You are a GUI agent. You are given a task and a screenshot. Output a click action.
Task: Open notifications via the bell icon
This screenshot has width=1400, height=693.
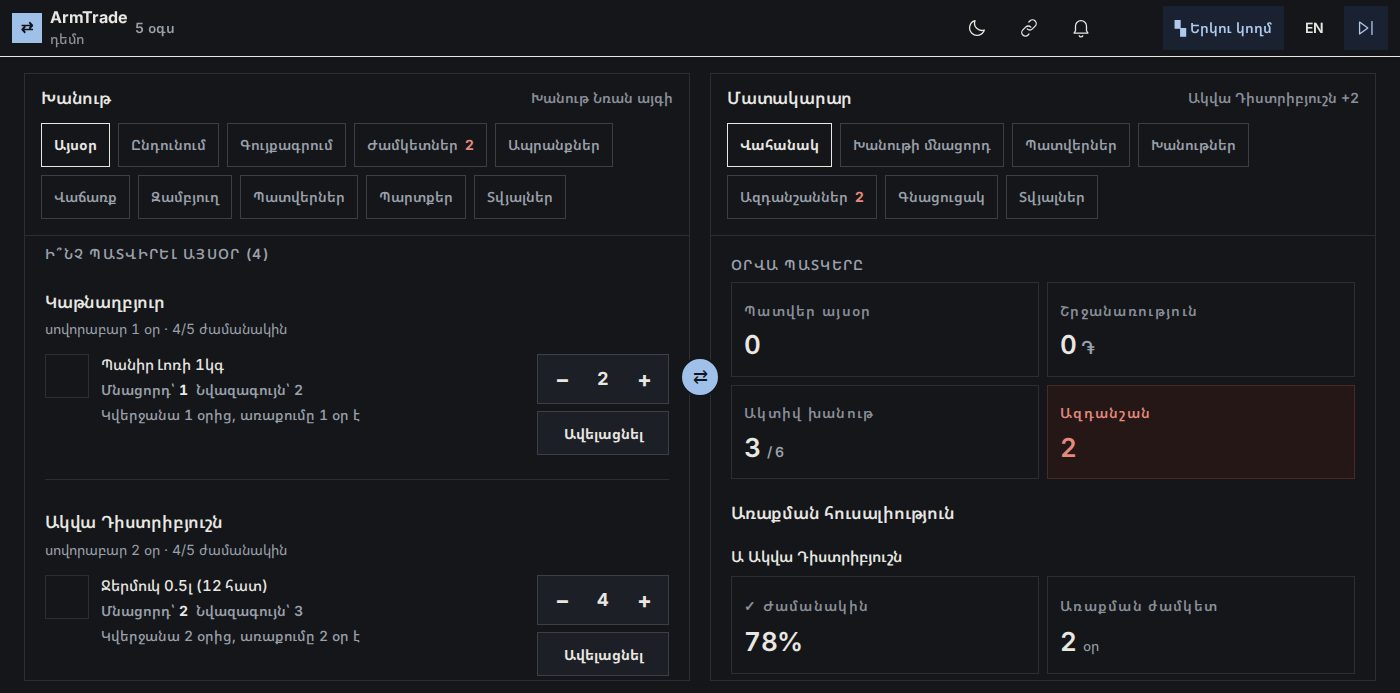(1081, 28)
